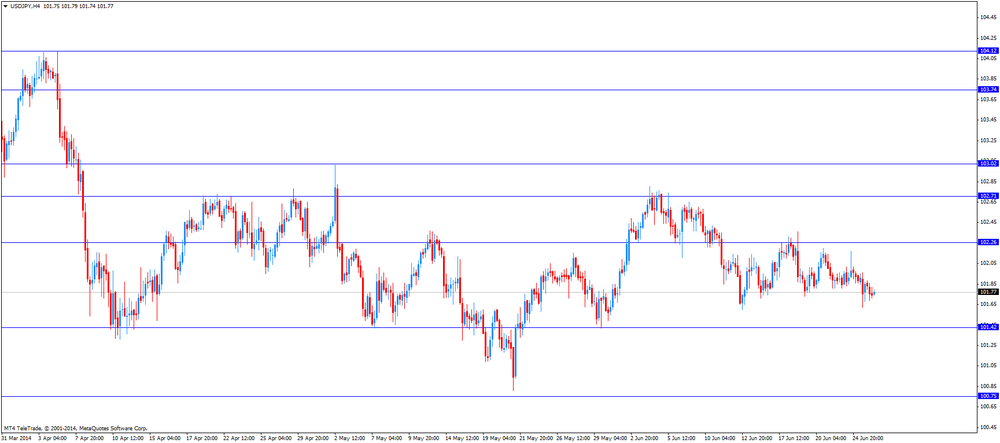The height and width of the screenshot is (443, 1000).
Task: Click the 2 Jun 20:00 time label
Action: click(645, 439)
